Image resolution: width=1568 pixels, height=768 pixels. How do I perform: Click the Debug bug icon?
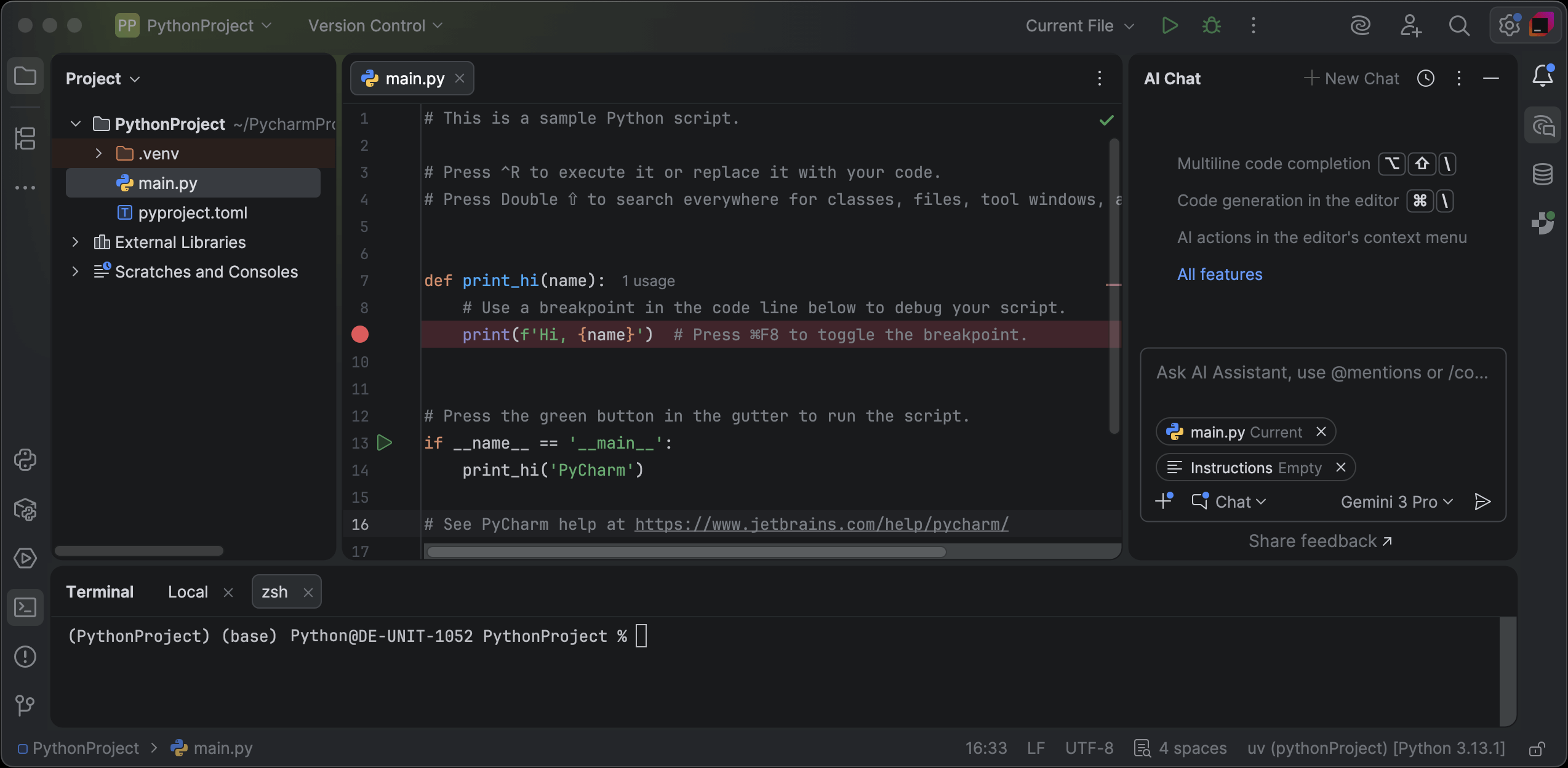pyautogui.click(x=1211, y=26)
